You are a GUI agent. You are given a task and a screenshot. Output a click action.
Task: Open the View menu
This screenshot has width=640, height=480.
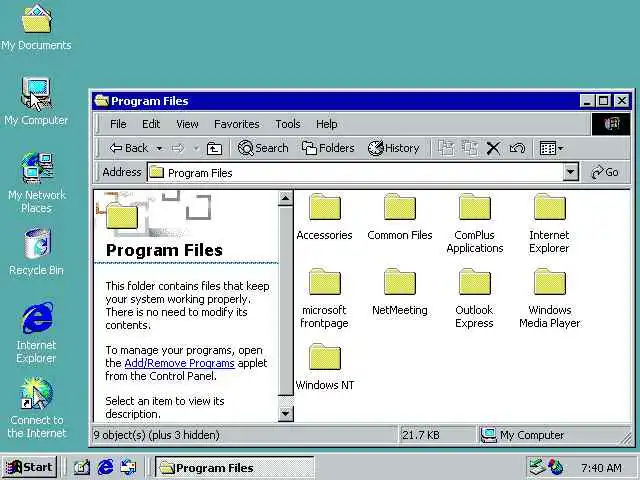(187, 124)
